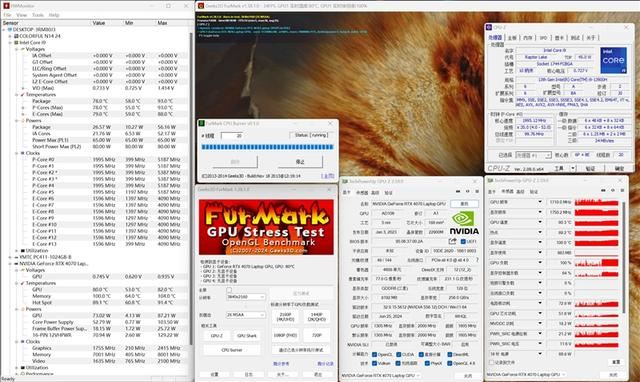Switch to the second tab in CPU-Z
This screenshot has width=640, height=382.
click(x=512, y=38)
